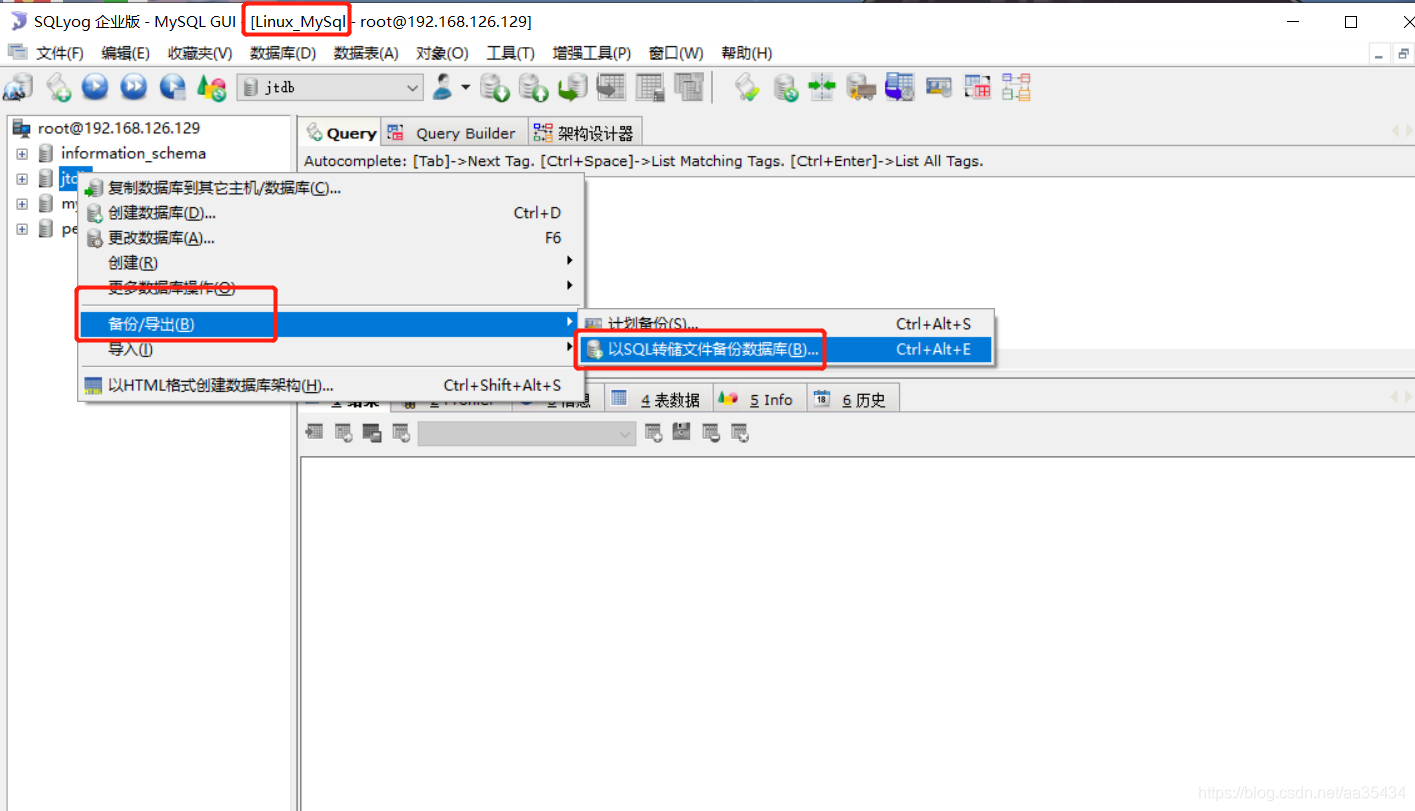Screen dimensions: 1415x811
Task: Click the second gray table toolbar icon
Action: click(x=650, y=88)
